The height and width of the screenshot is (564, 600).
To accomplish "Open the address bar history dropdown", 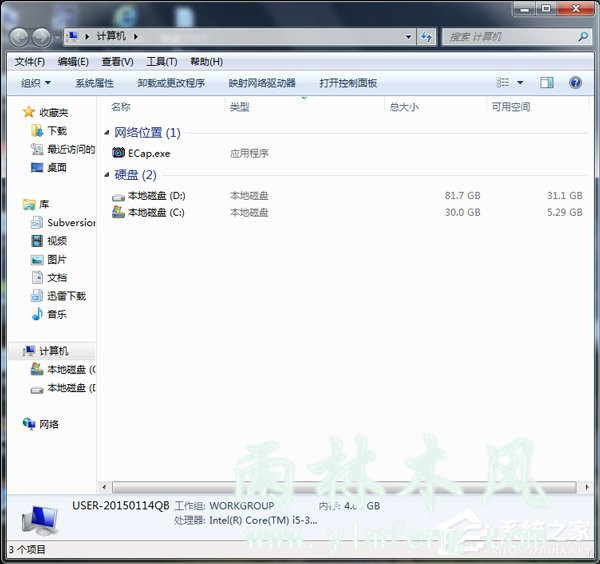I will (408, 37).
